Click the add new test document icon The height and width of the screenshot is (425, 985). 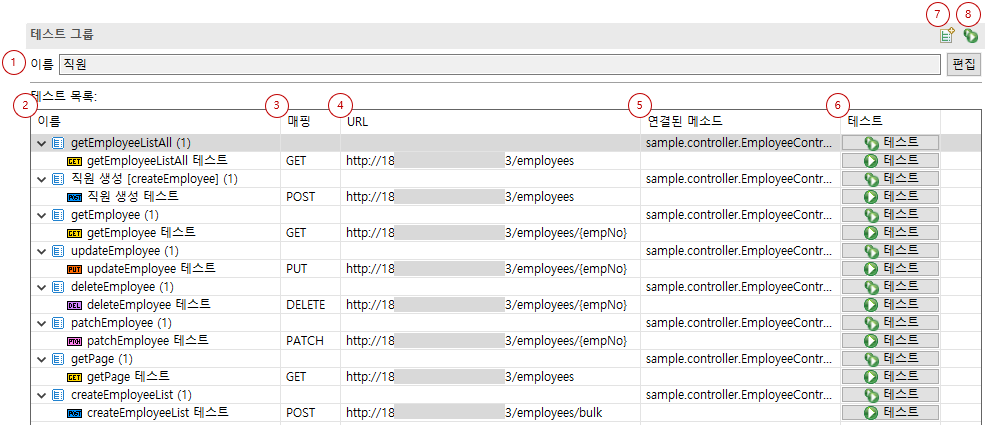pos(946,36)
